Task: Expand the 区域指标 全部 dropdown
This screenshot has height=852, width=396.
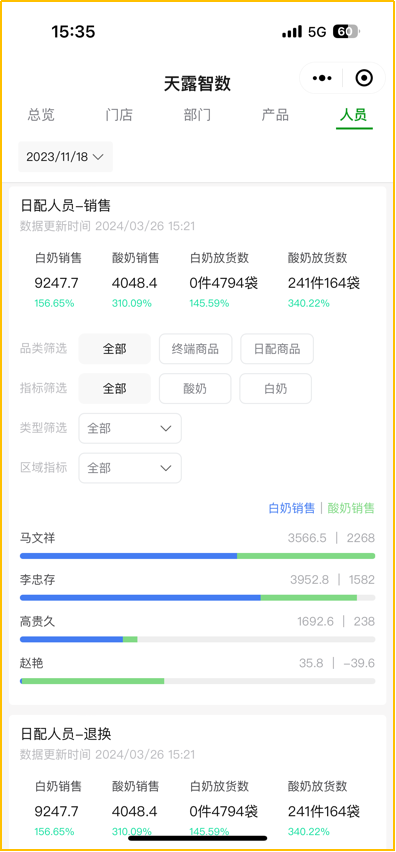Action: [130, 468]
